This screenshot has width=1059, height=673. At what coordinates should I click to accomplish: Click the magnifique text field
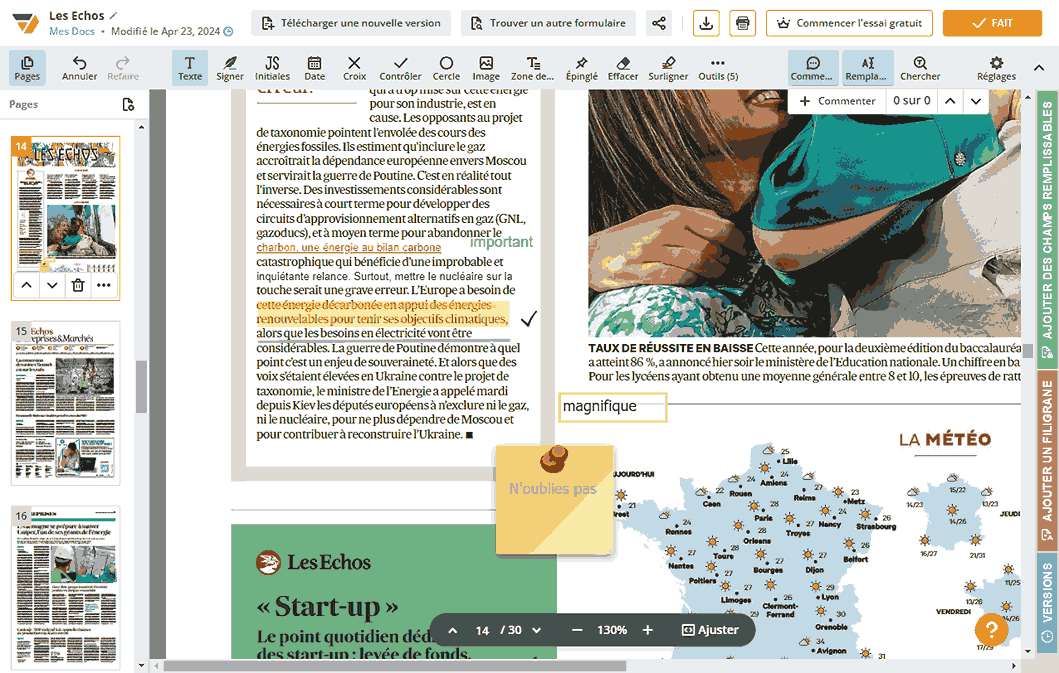(613, 407)
